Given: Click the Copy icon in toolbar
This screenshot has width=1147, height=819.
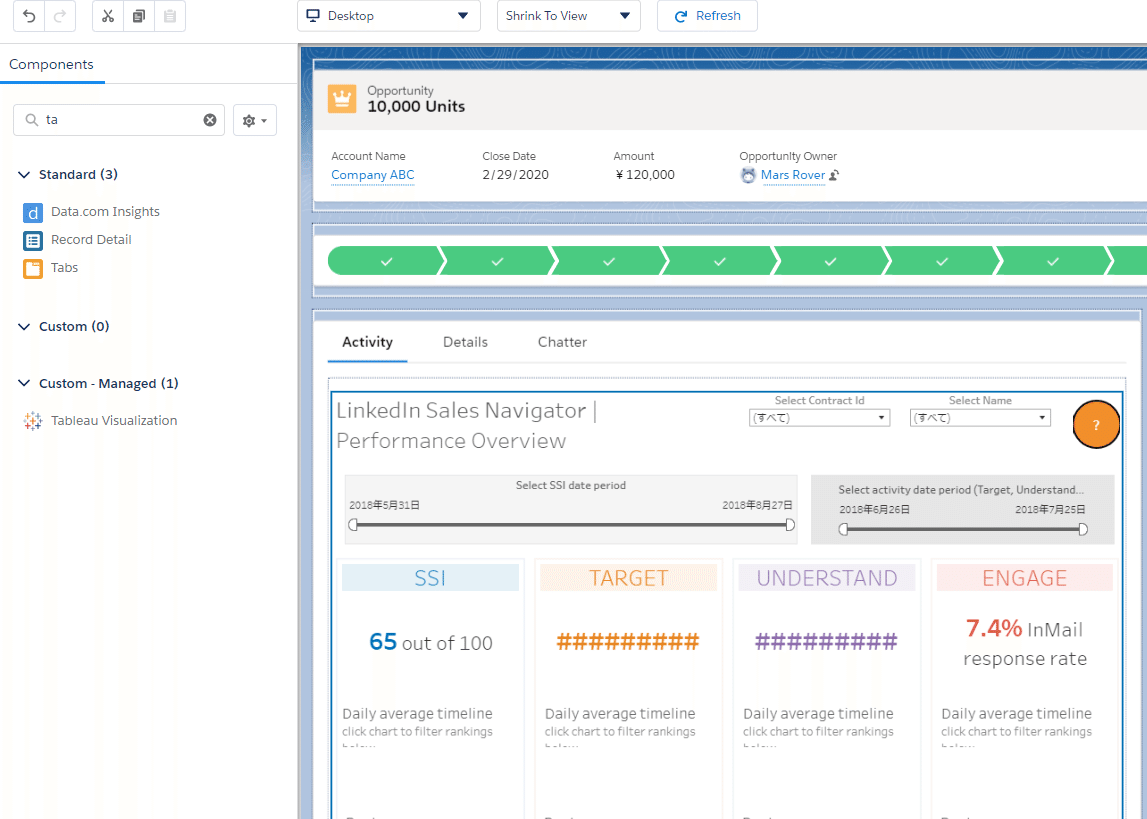Looking at the screenshot, I should (x=139, y=16).
